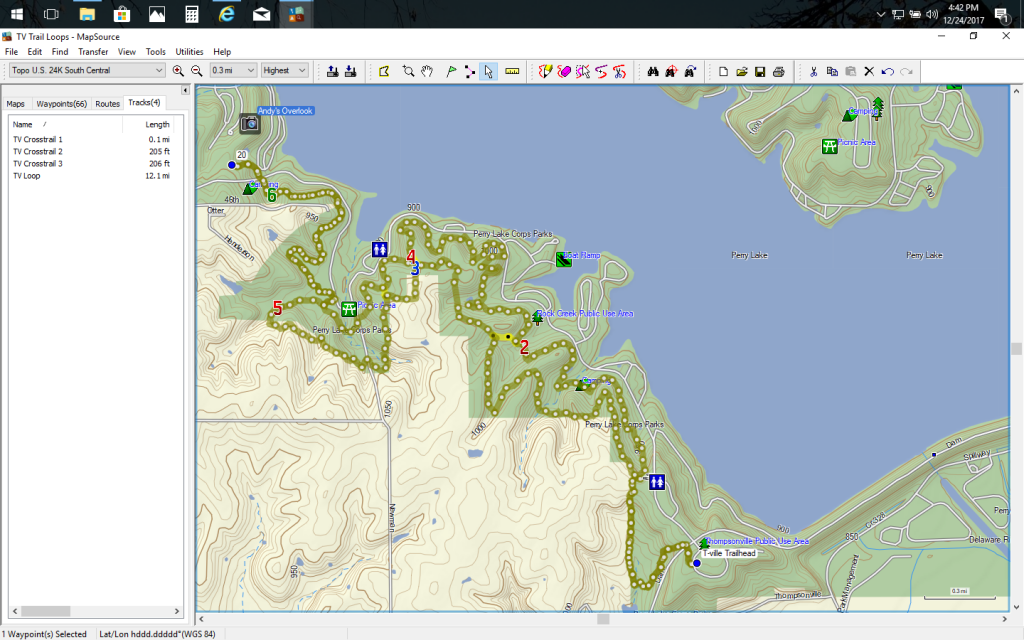Open the map product dropdown
Image resolution: width=1024 pixels, height=640 pixels.
(87, 71)
